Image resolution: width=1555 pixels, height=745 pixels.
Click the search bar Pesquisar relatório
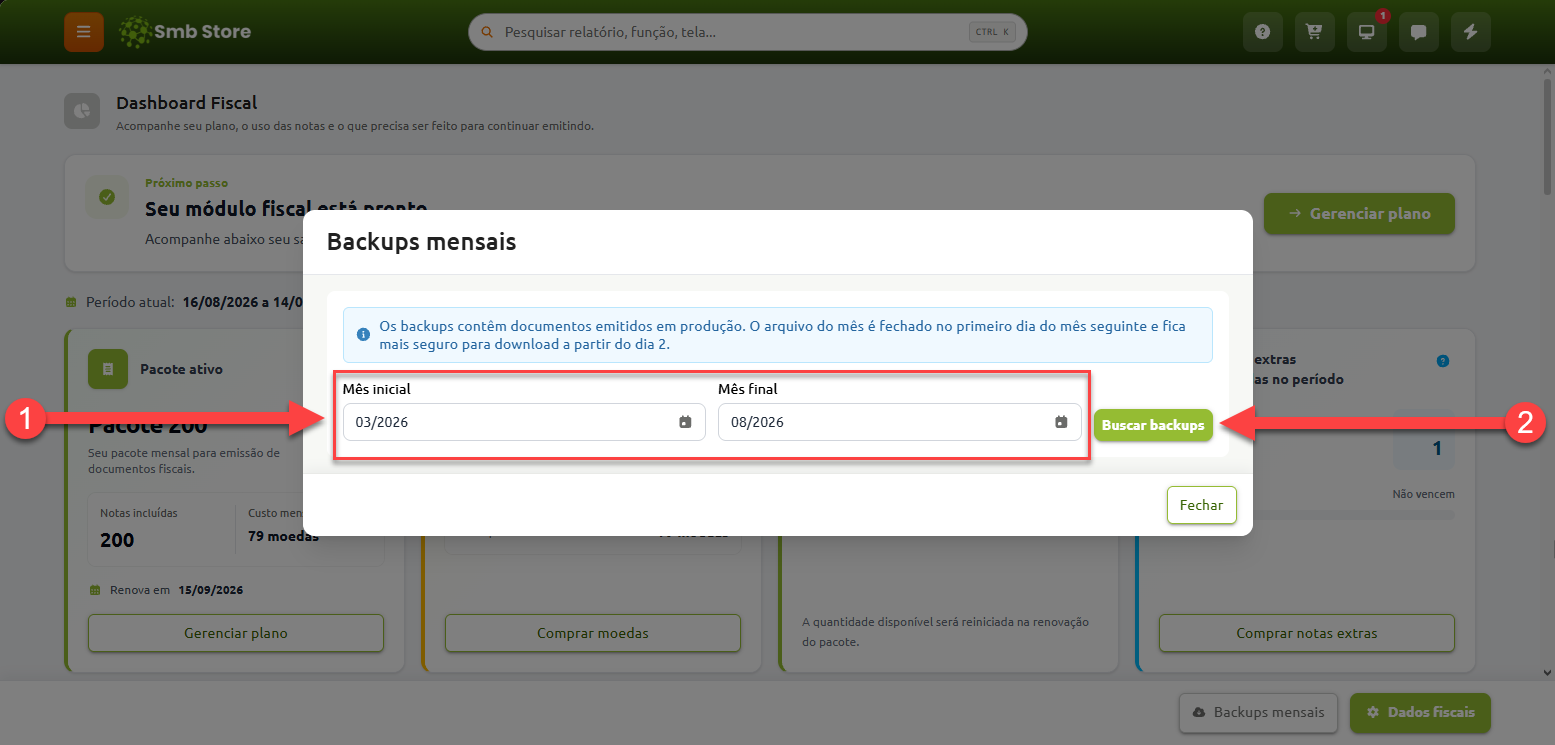point(747,32)
